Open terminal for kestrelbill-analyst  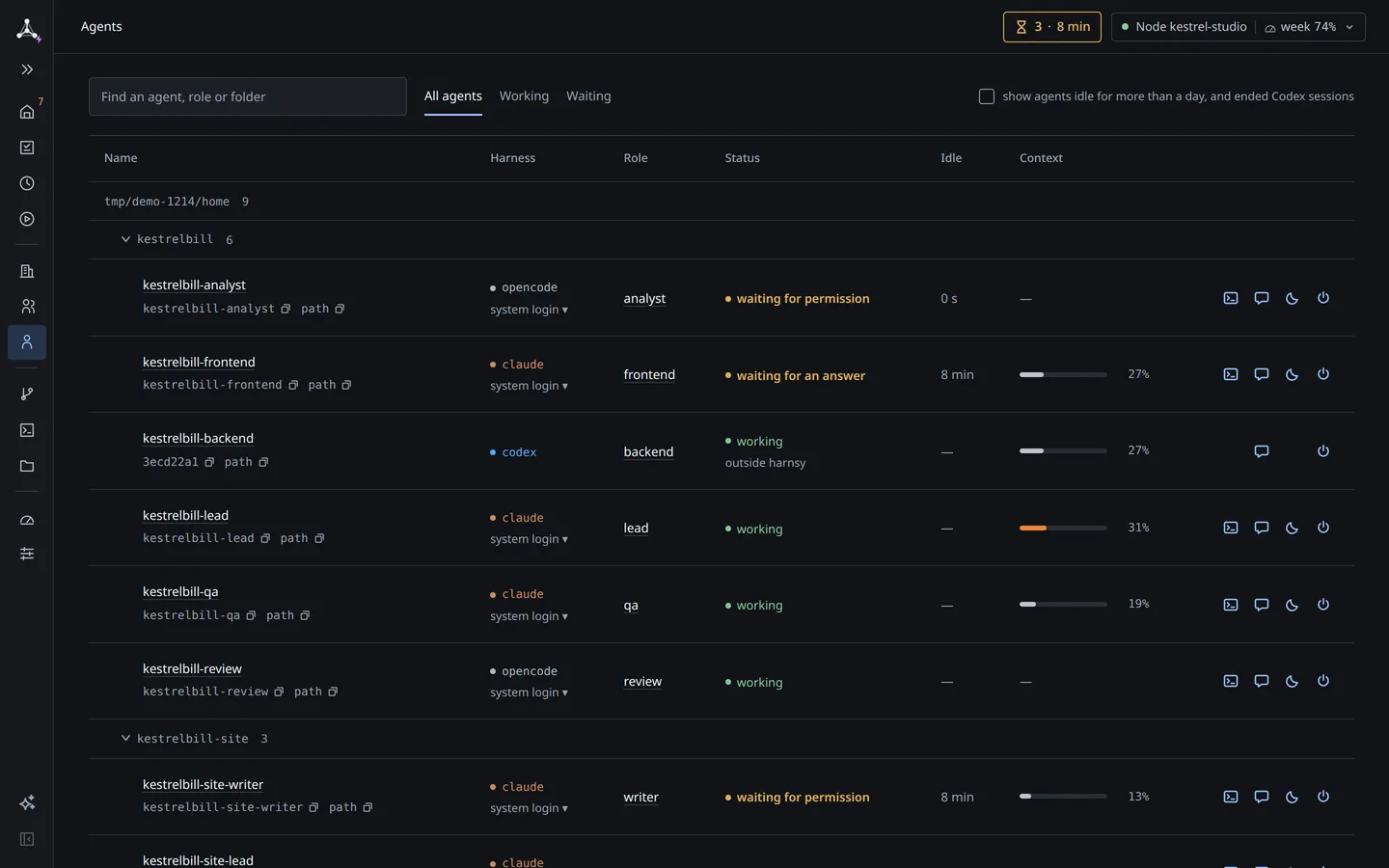click(1231, 298)
